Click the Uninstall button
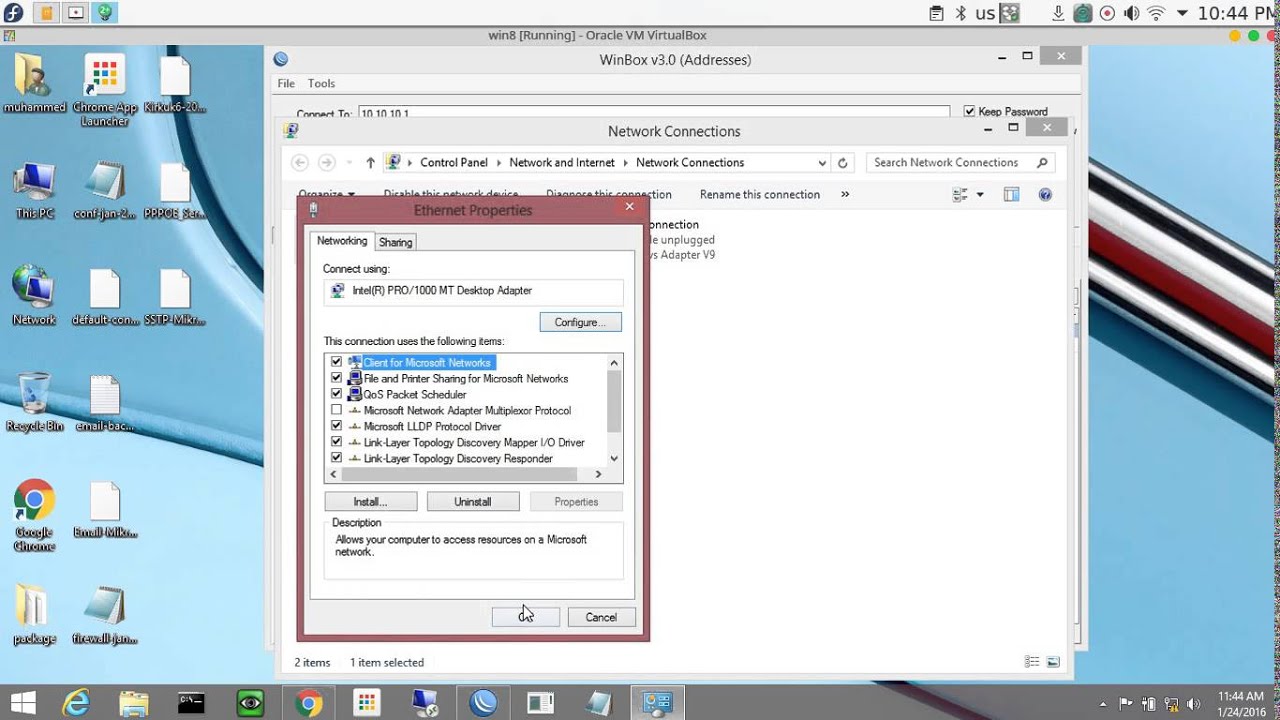Screen dimensions: 1280x720 coord(473,501)
